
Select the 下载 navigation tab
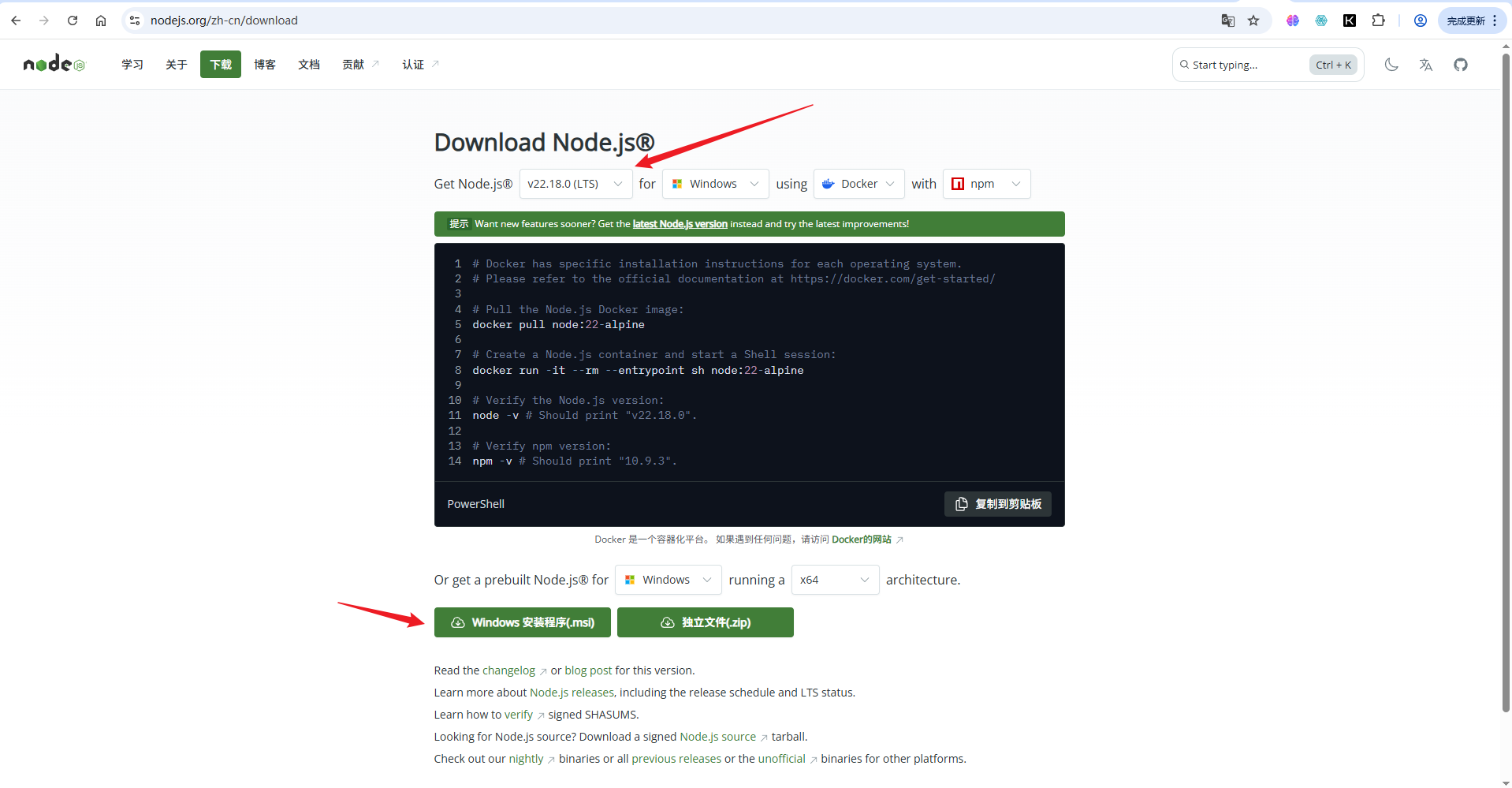pos(221,65)
